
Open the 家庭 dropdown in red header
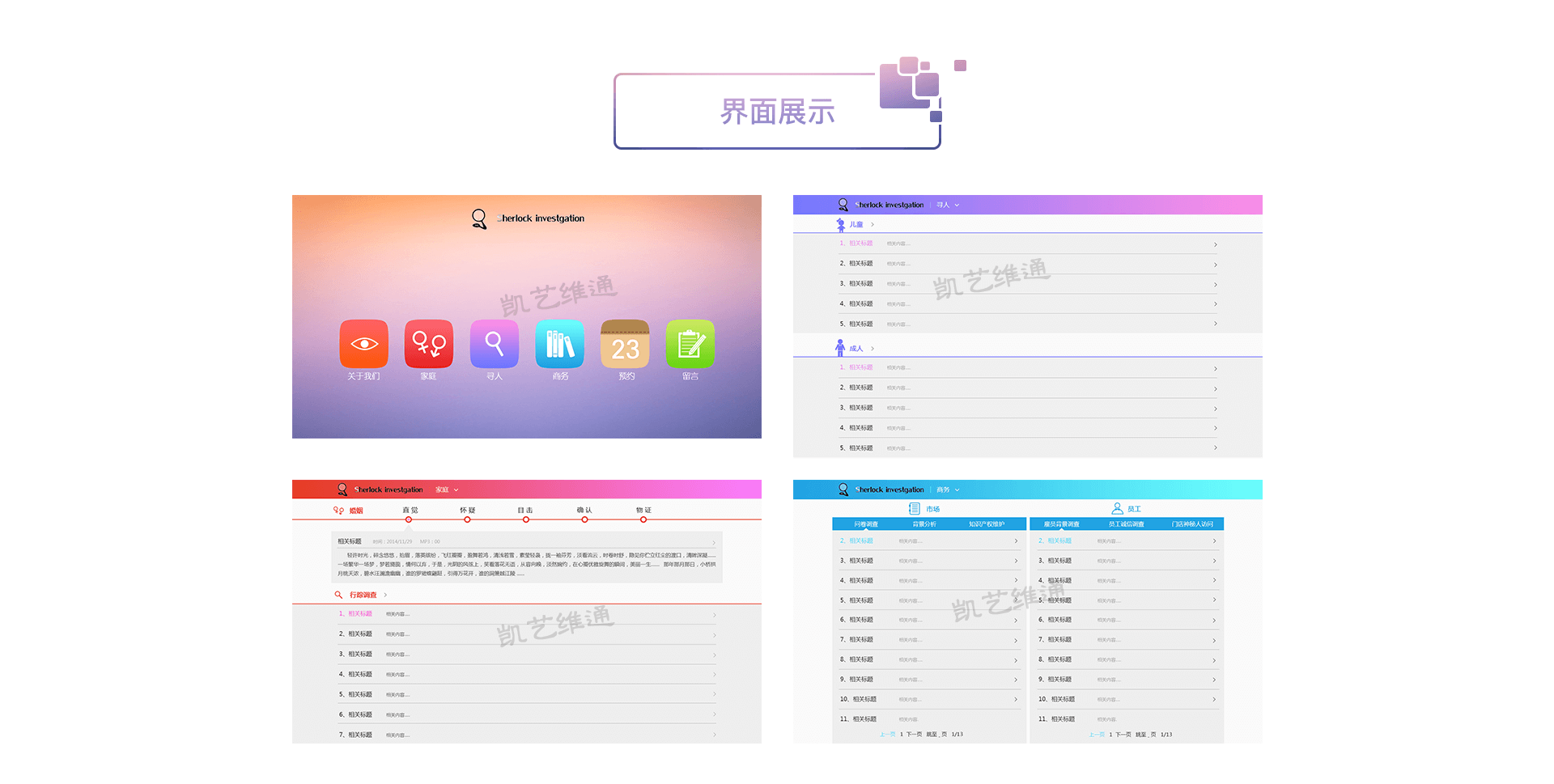(447, 490)
